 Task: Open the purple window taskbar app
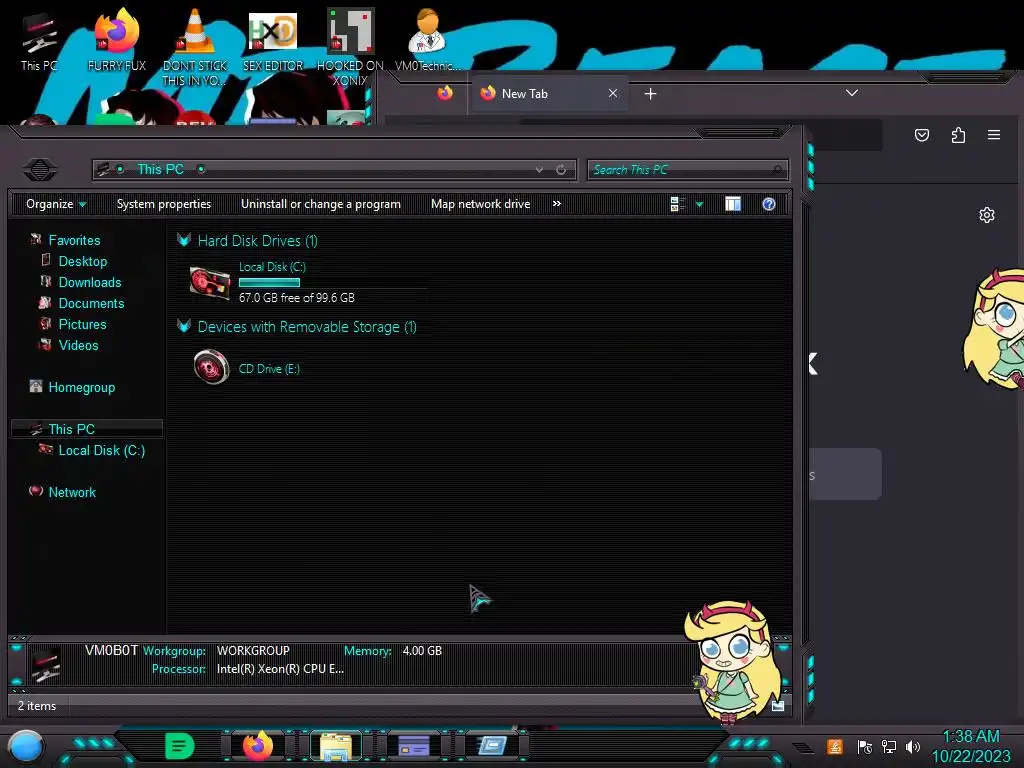point(414,746)
